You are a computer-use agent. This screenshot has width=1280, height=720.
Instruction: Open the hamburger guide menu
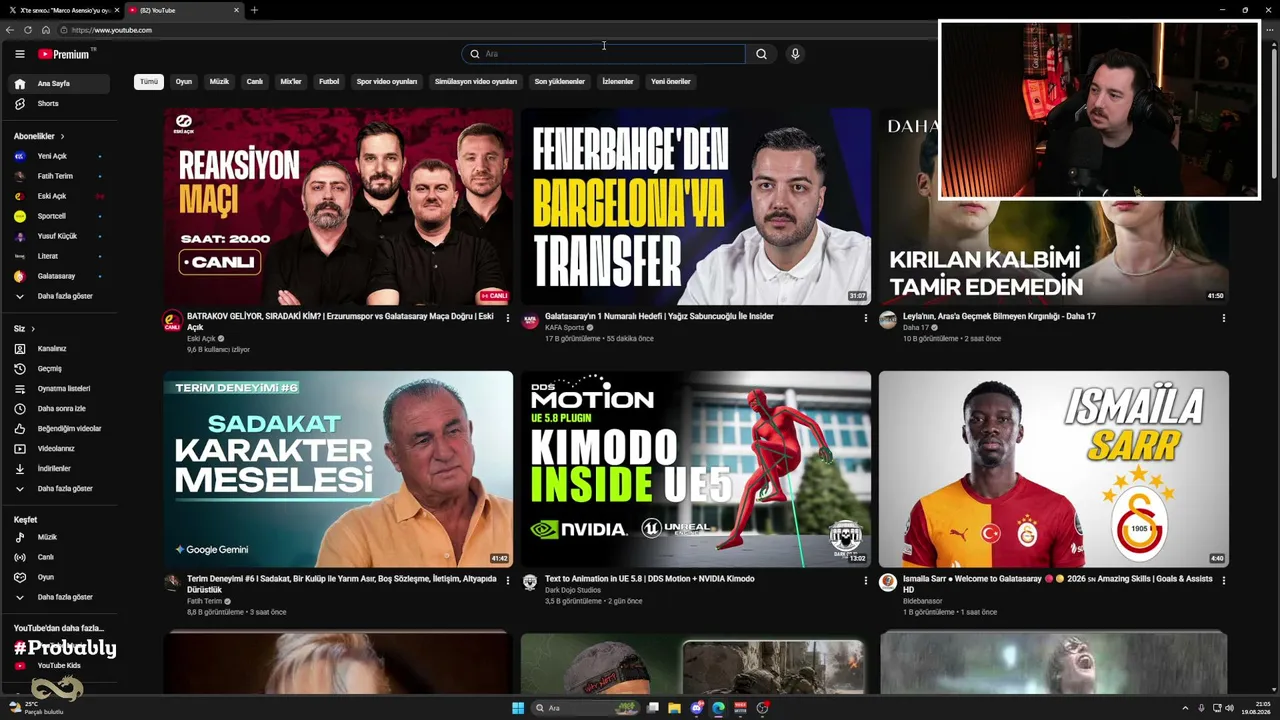19,54
